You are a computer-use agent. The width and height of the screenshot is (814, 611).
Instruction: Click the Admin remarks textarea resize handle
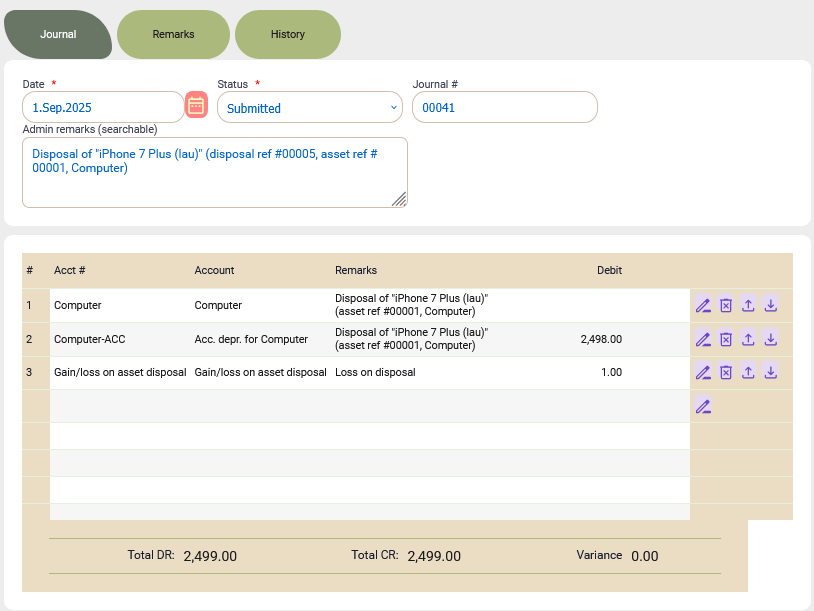[399, 200]
